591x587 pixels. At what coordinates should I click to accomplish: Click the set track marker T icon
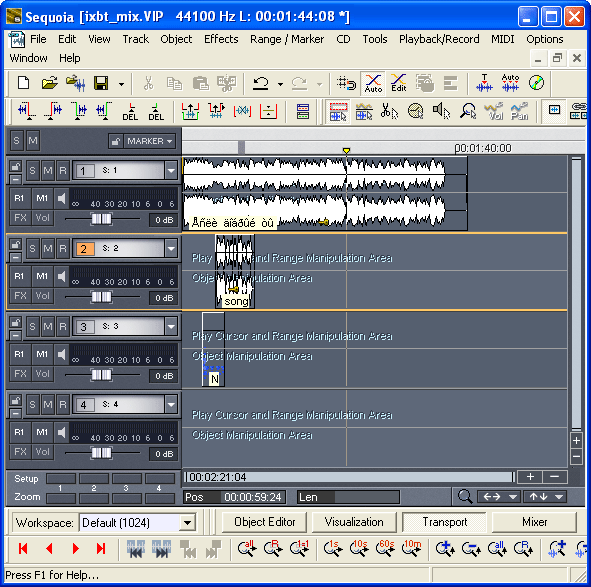(484, 83)
